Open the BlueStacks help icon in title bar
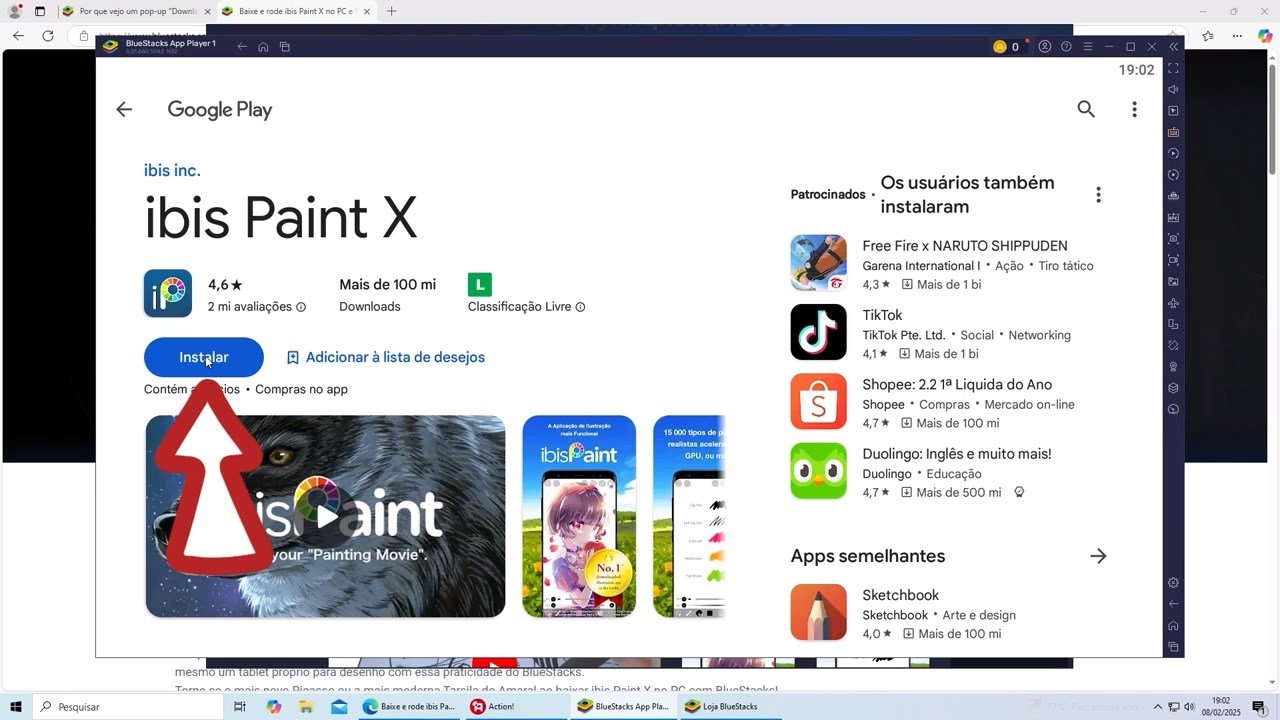 click(1066, 46)
